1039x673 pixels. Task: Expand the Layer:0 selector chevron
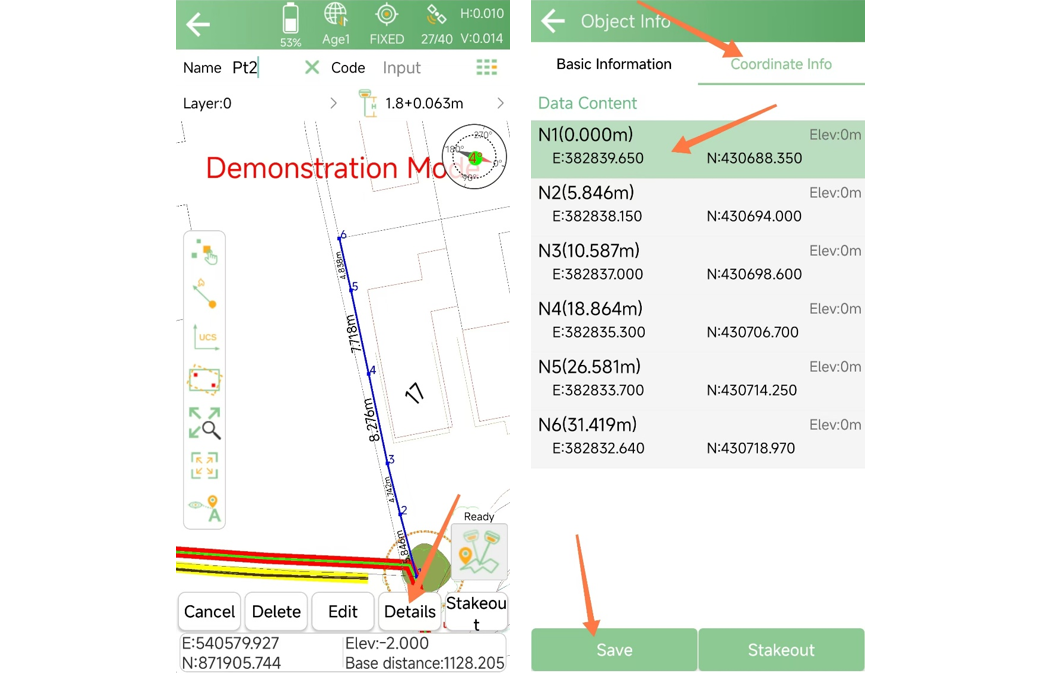(x=334, y=103)
